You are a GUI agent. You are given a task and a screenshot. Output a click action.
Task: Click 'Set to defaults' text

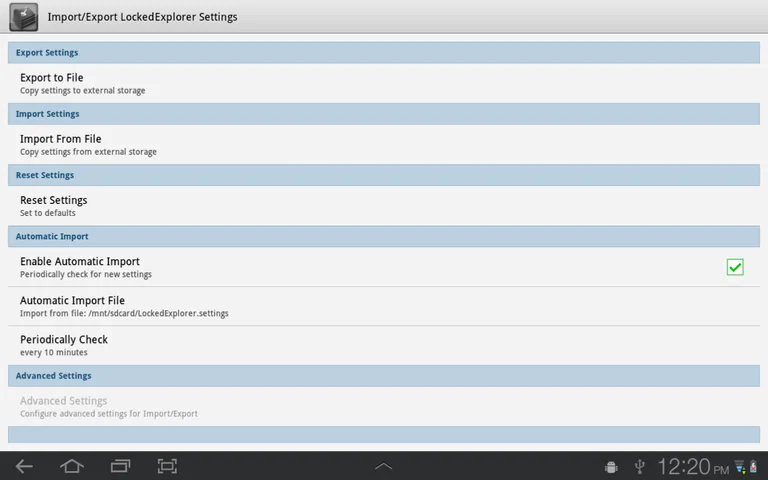point(48,213)
